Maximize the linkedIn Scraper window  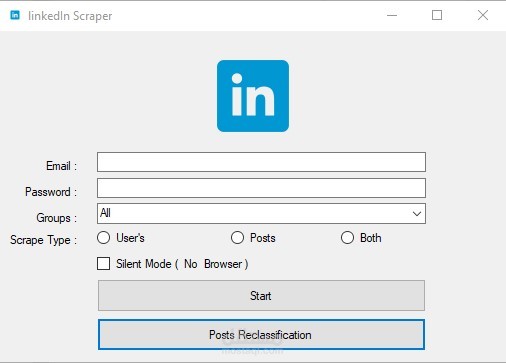(x=437, y=15)
